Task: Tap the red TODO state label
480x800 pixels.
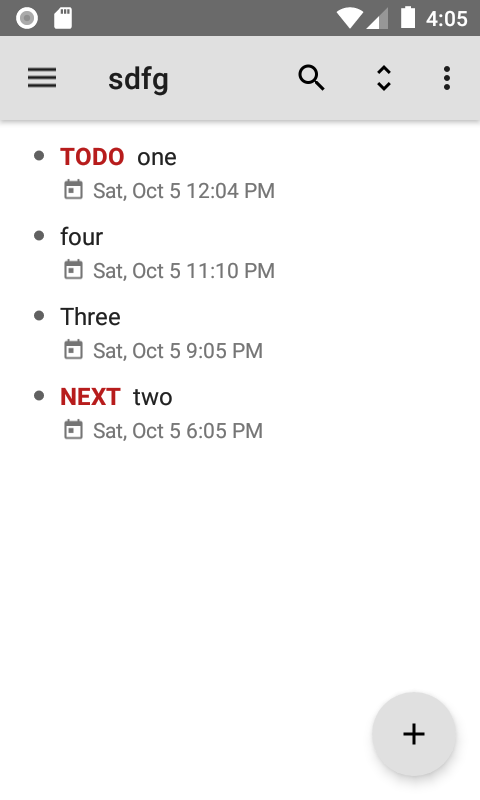Action: click(92, 157)
